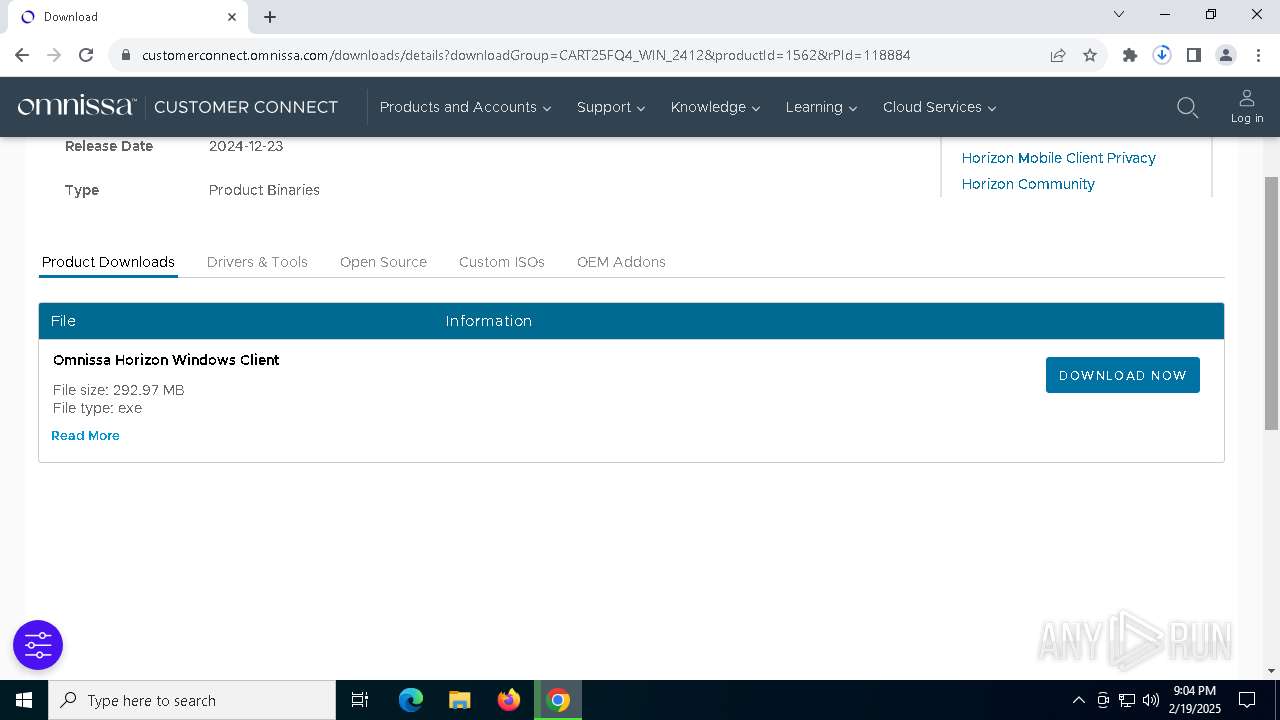This screenshot has width=1280, height=720.
Task: Click the browser back arrow
Action: (22, 55)
